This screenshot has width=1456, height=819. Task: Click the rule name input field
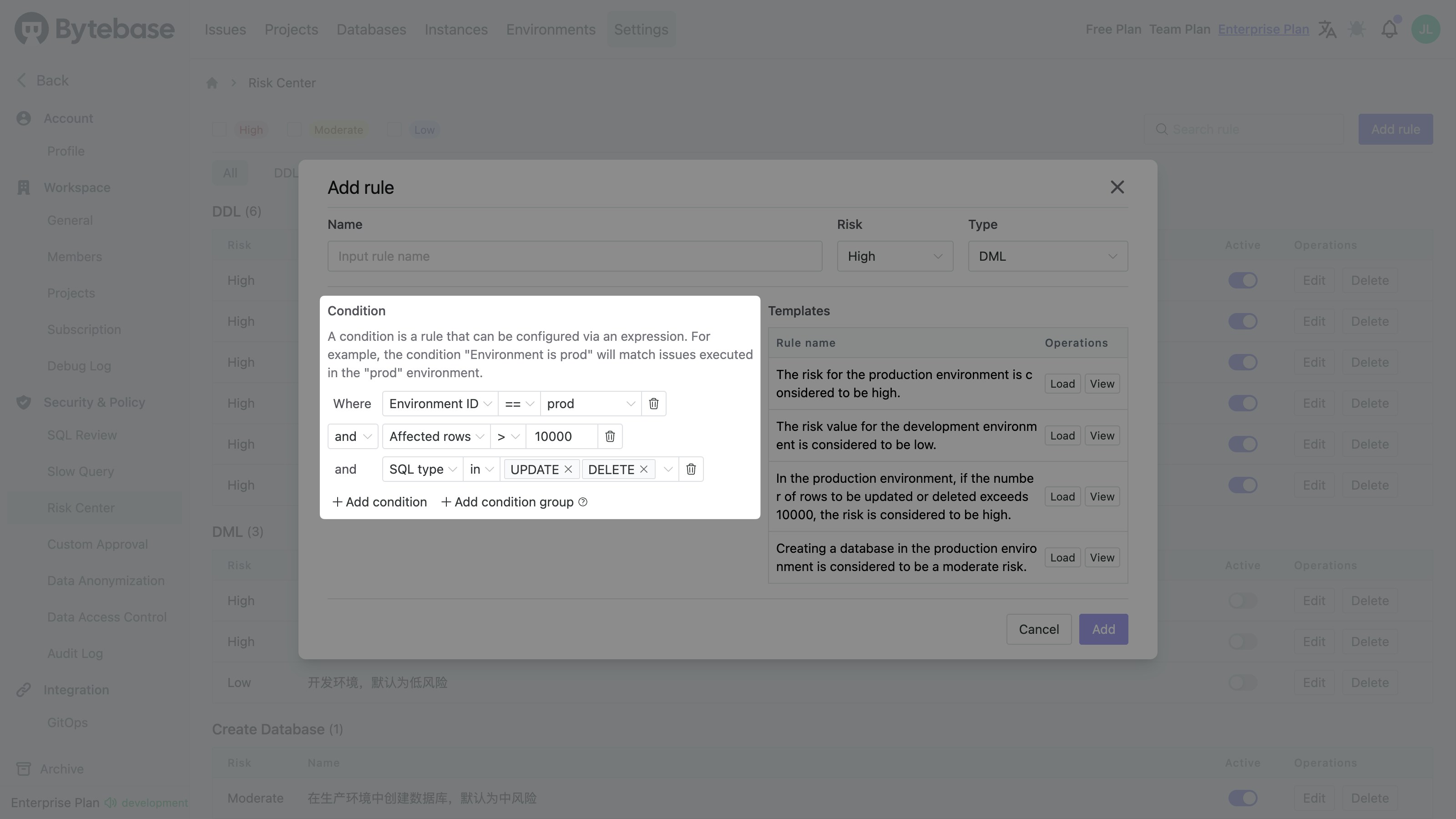574,256
